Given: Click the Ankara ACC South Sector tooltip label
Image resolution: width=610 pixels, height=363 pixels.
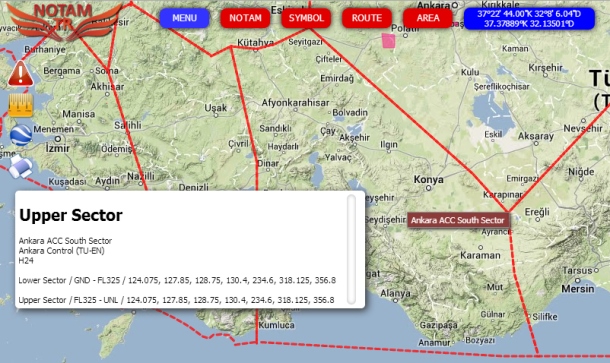Looking at the screenshot, I should click(x=458, y=220).
